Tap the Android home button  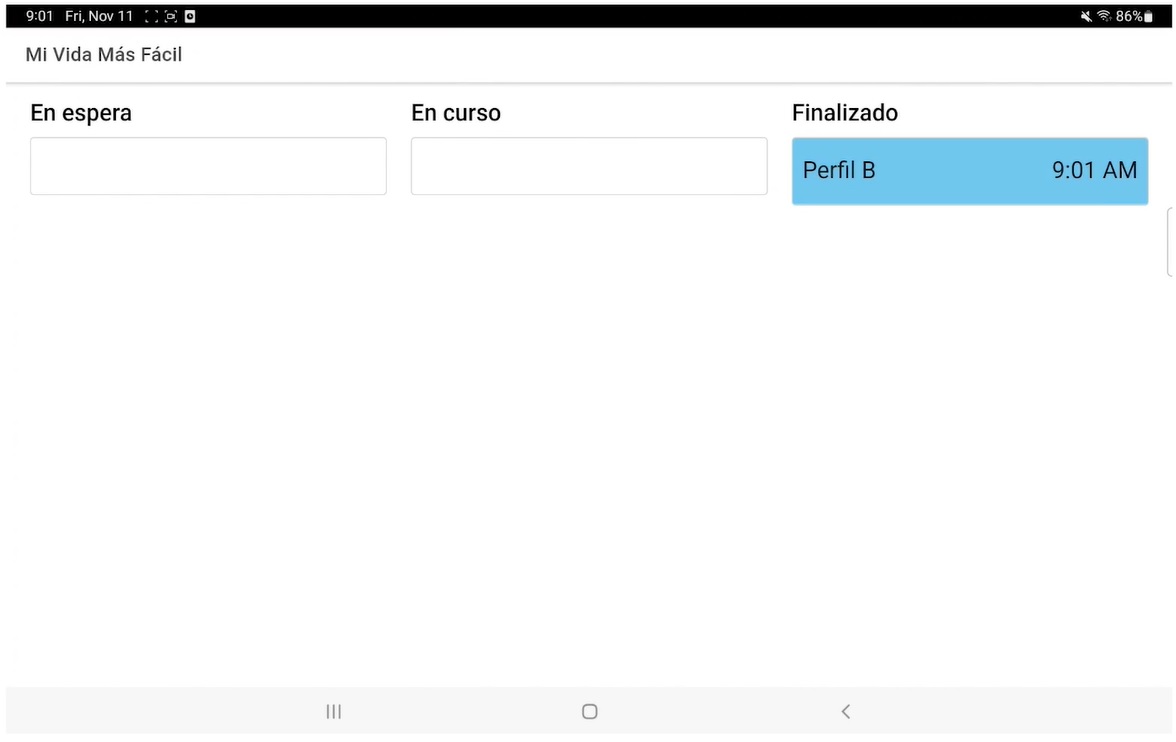(x=590, y=711)
